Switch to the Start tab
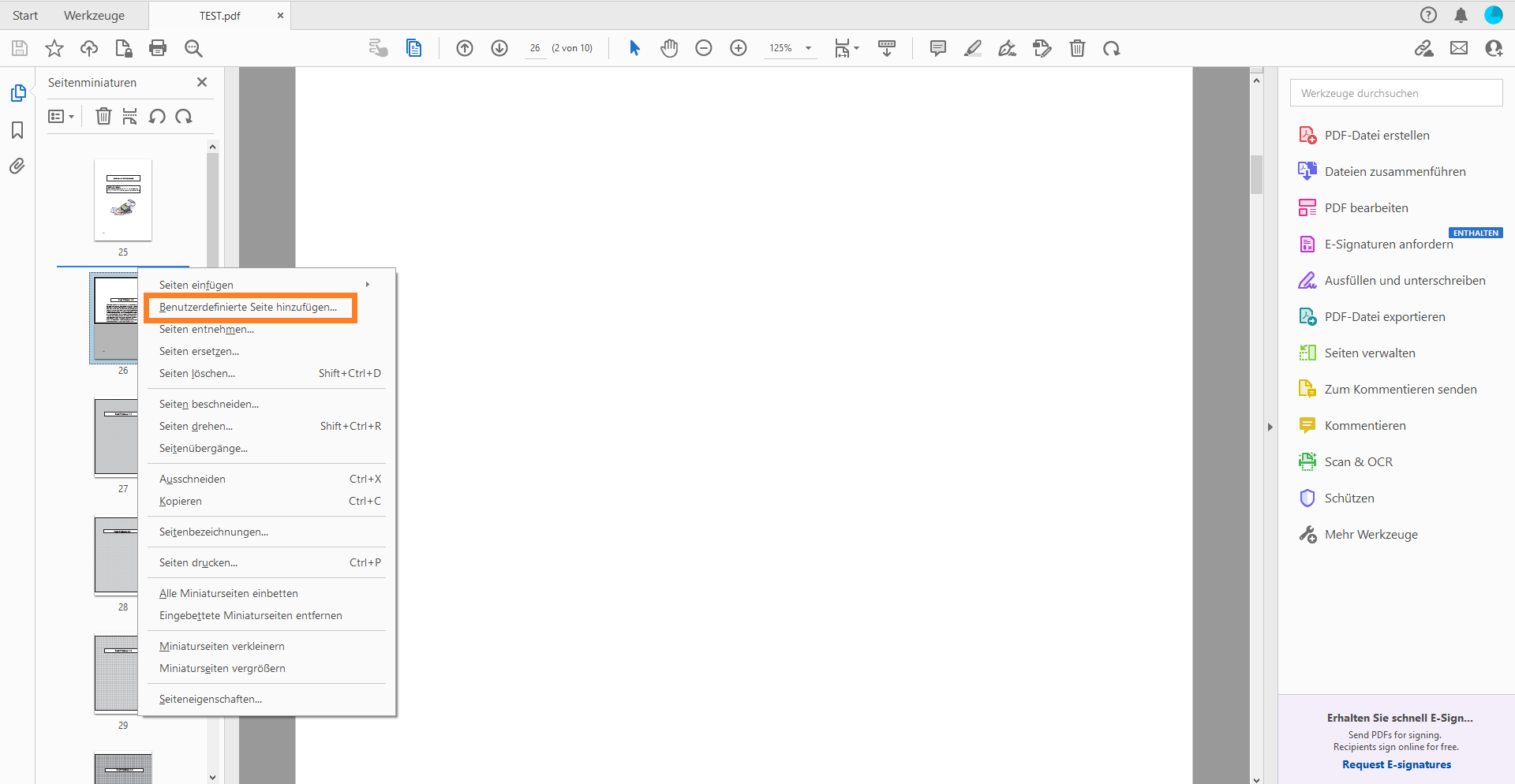This screenshot has width=1515, height=784. coord(25,15)
